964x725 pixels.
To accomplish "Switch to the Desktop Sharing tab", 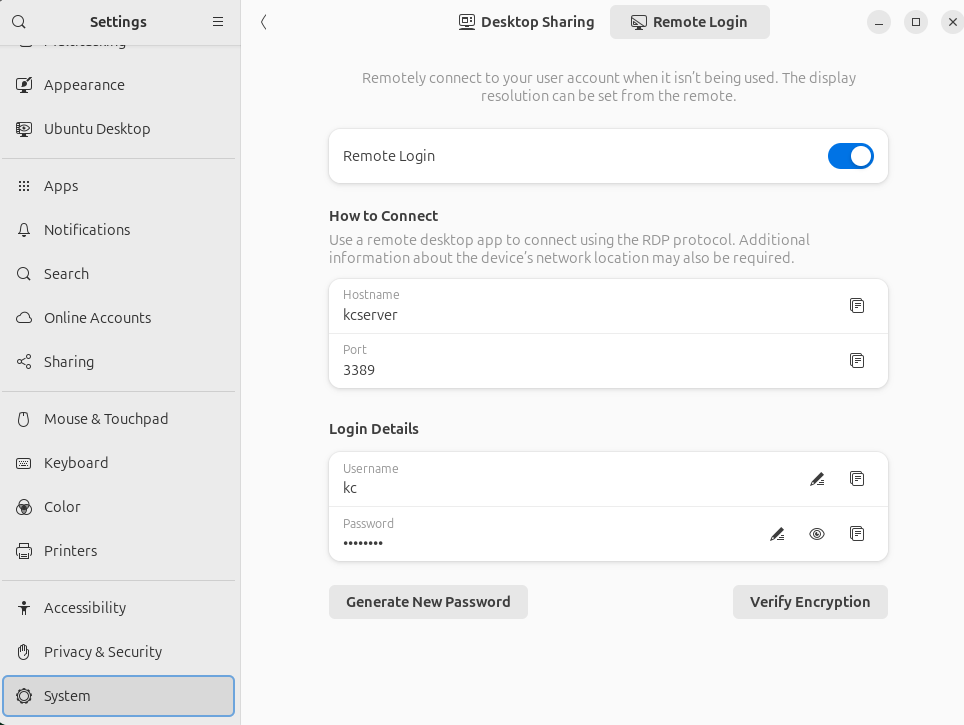I will coord(526,21).
